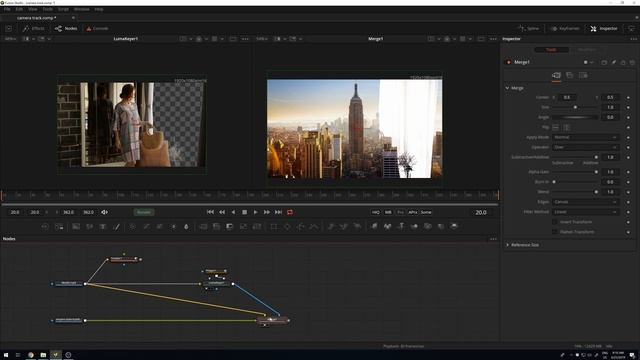
Task: Open Nodes panel options menu (three dots)
Action: point(493,239)
